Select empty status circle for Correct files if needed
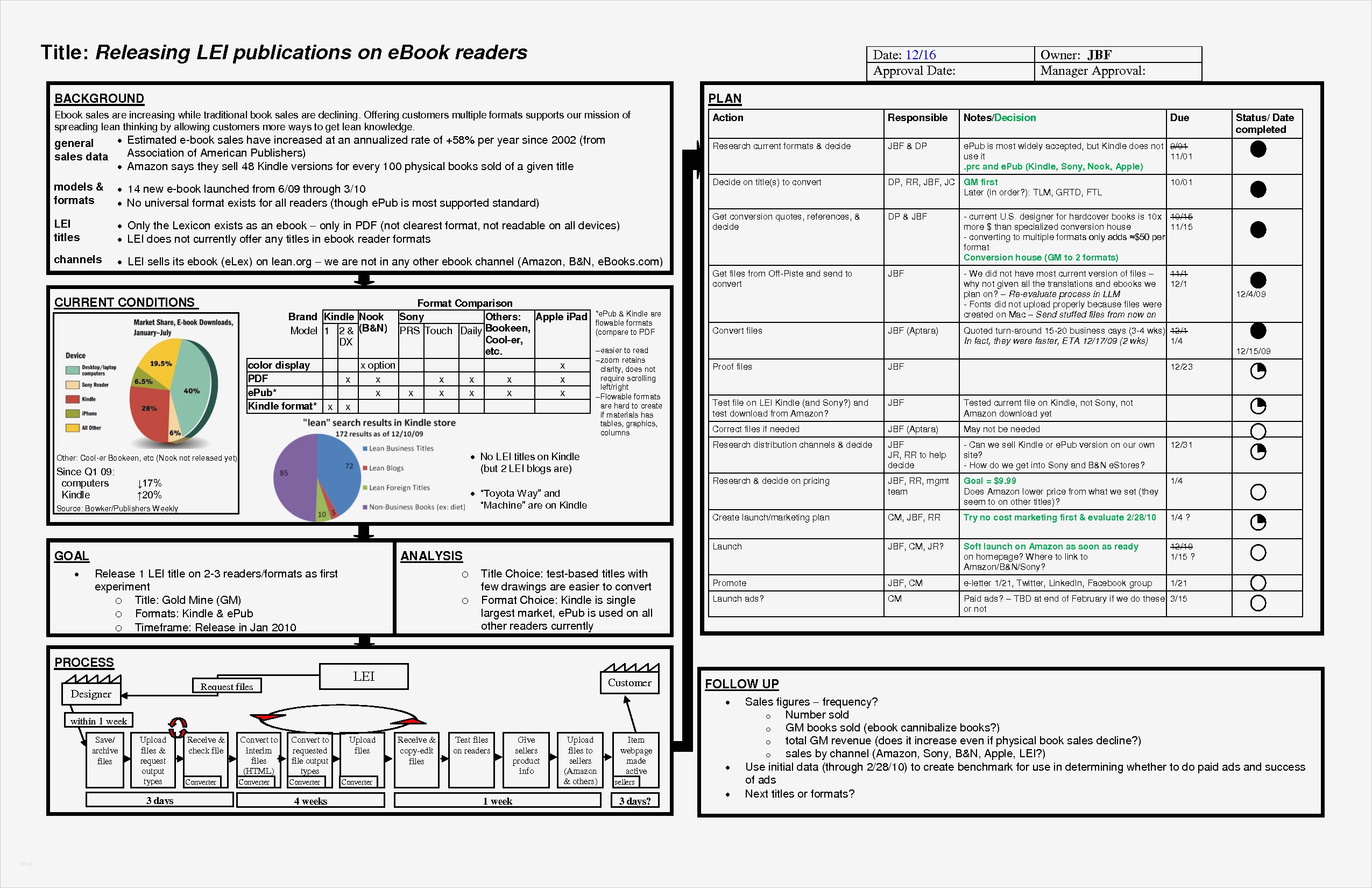The height and width of the screenshot is (888, 1372). [x=1258, y=431]
